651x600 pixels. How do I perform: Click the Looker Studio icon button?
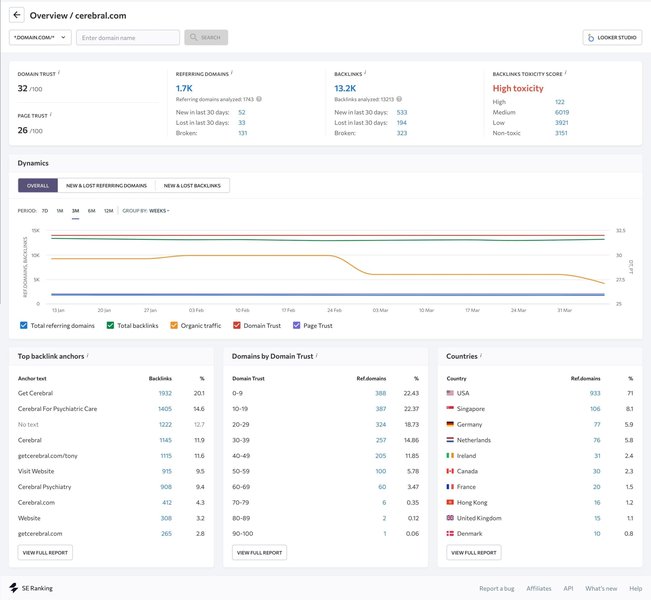coord(612,37)
